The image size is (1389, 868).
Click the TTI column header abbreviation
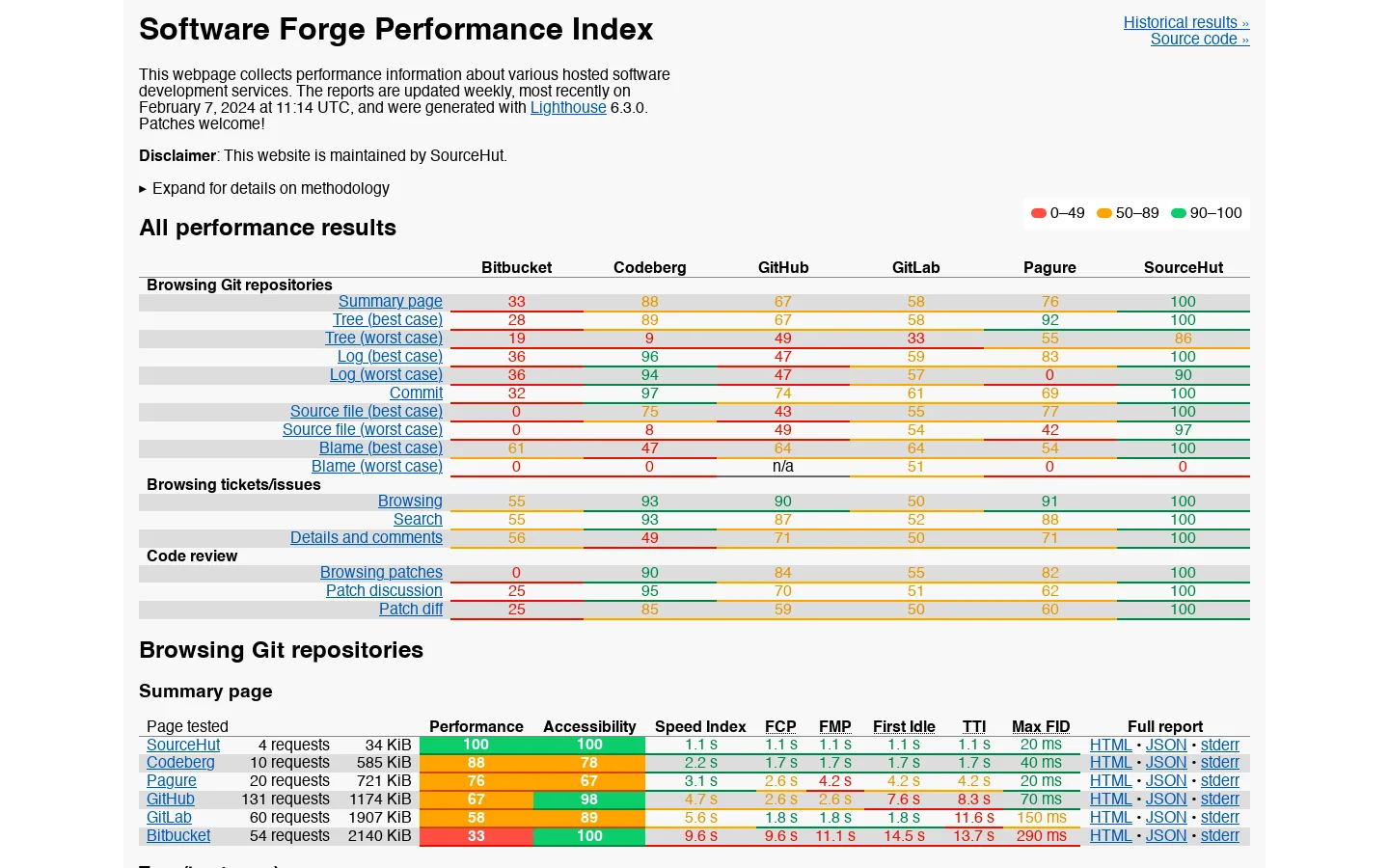[x=974, y=726]
